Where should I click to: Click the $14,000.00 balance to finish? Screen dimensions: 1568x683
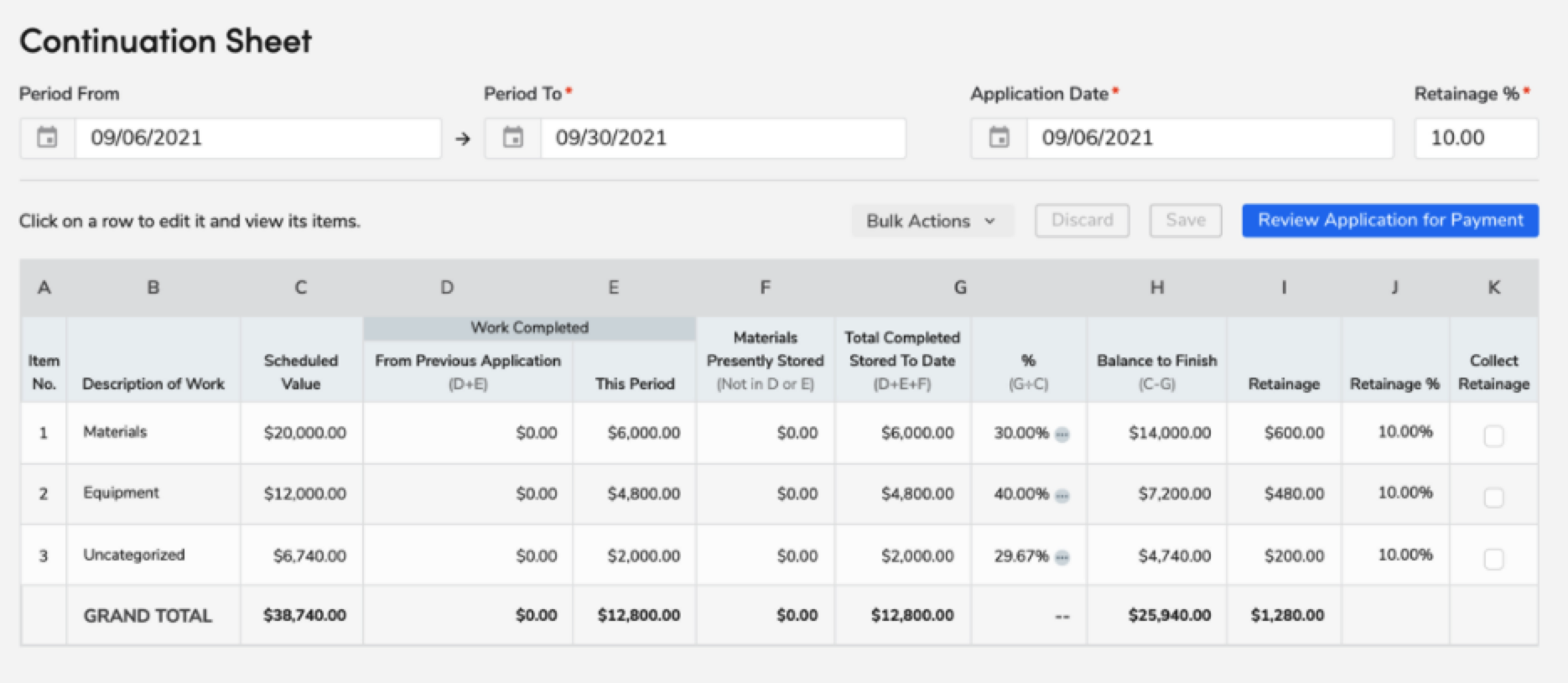(1170, 433)
